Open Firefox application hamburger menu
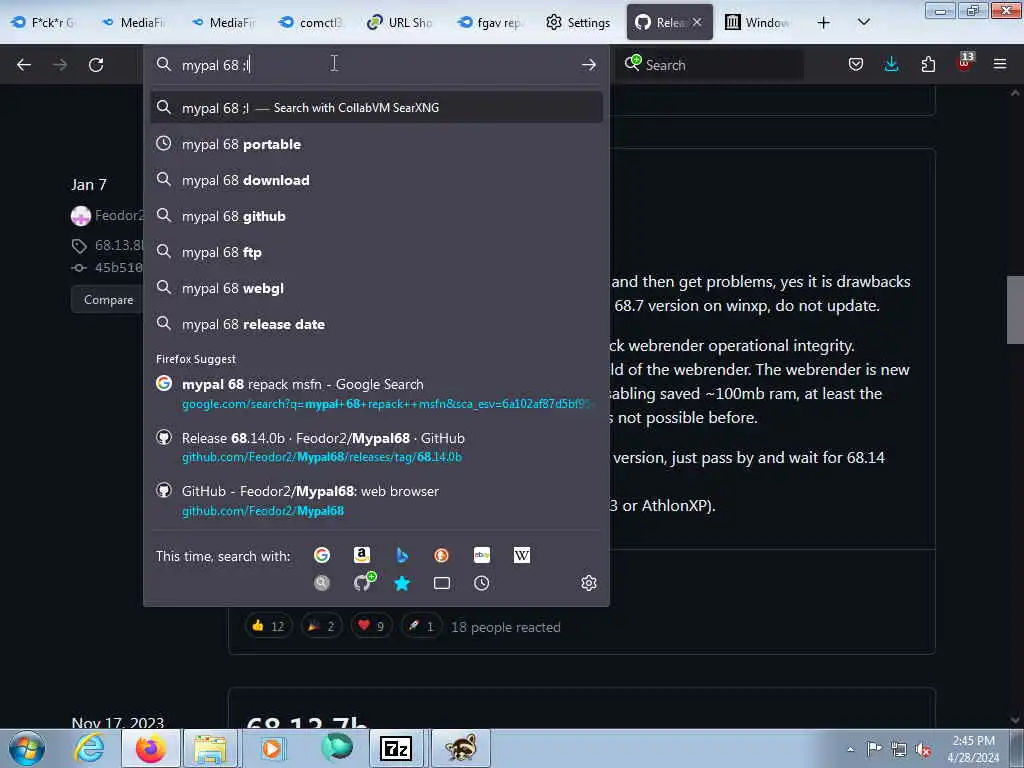Viewport: 1024px width, 768px height. coord(1000,64)
